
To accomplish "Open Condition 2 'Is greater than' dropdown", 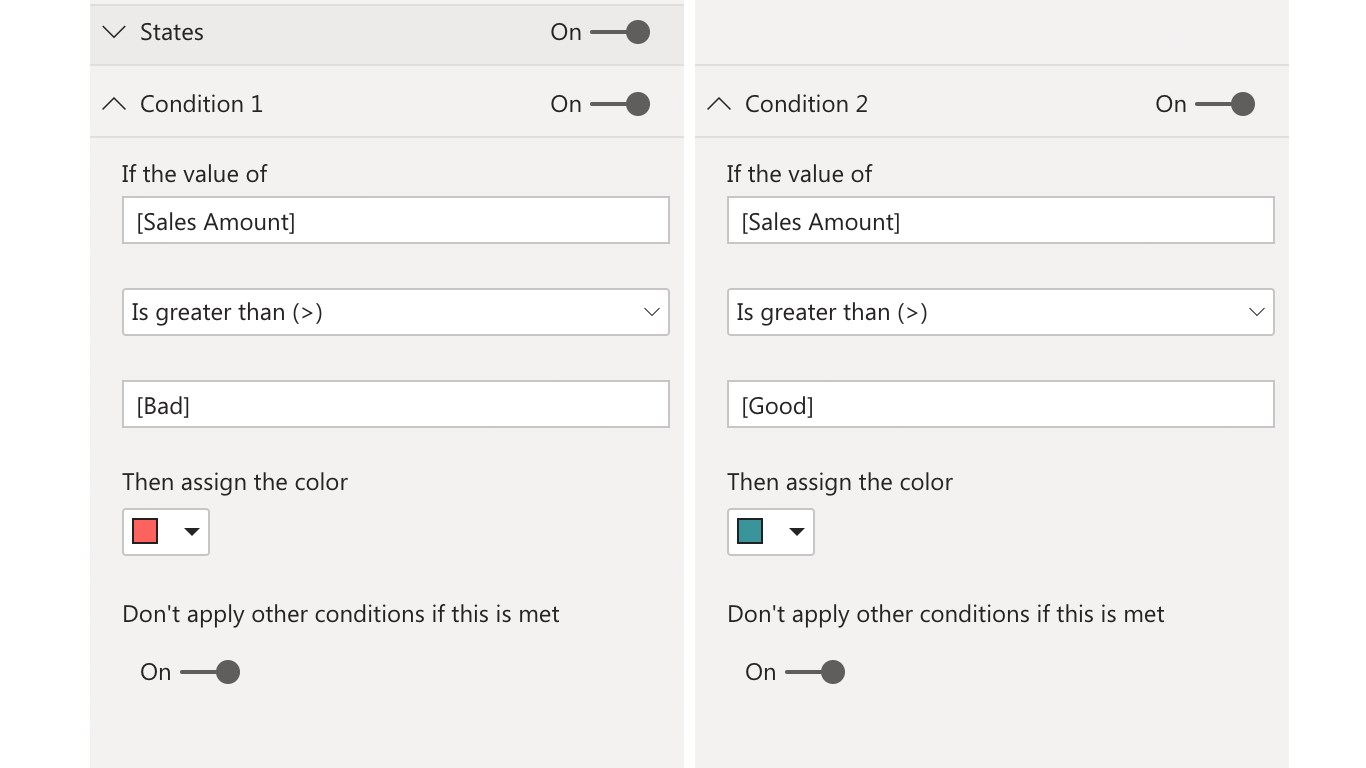I will (1000, 312).
